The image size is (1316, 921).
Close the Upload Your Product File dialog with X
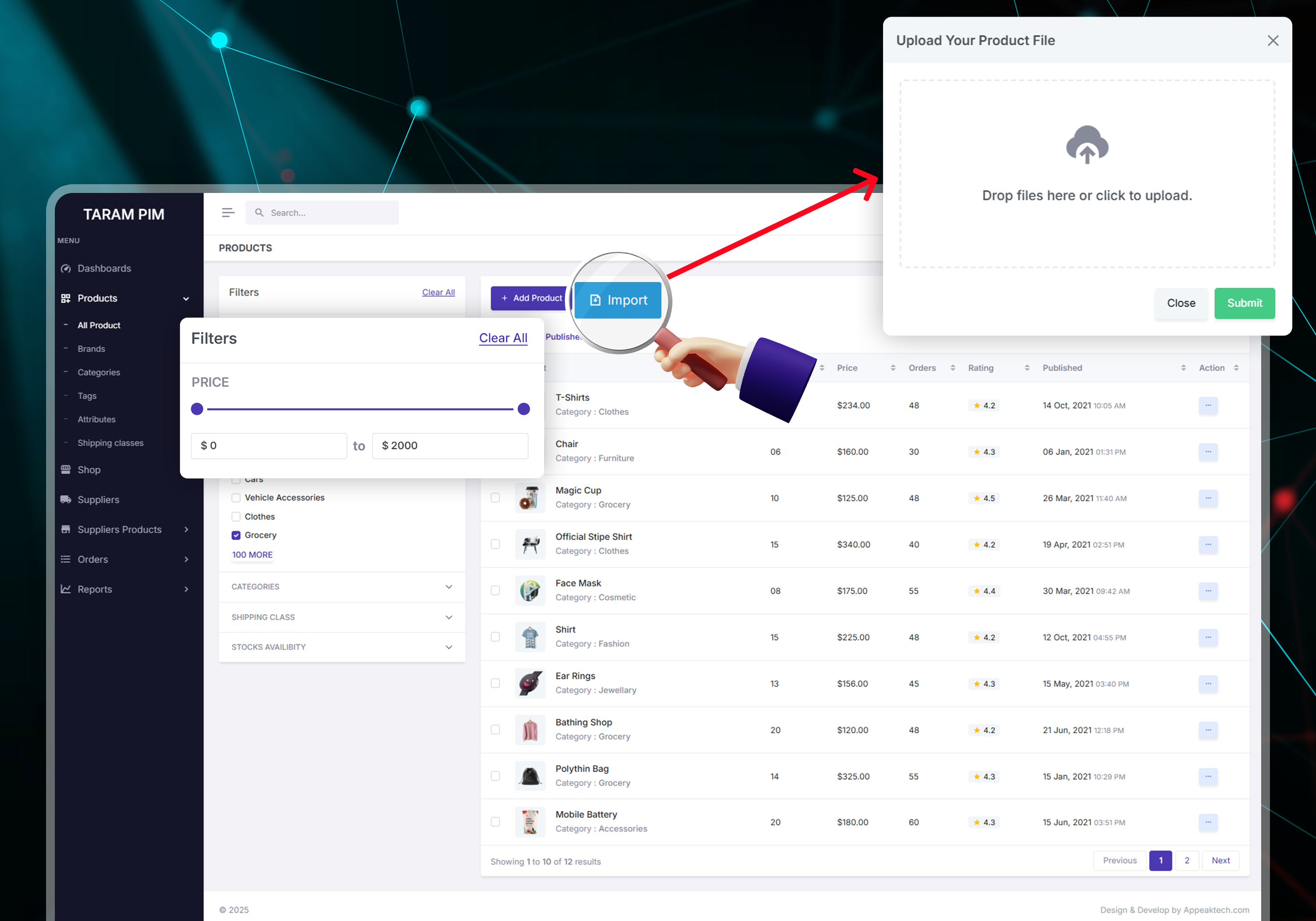click(1273, 41)
